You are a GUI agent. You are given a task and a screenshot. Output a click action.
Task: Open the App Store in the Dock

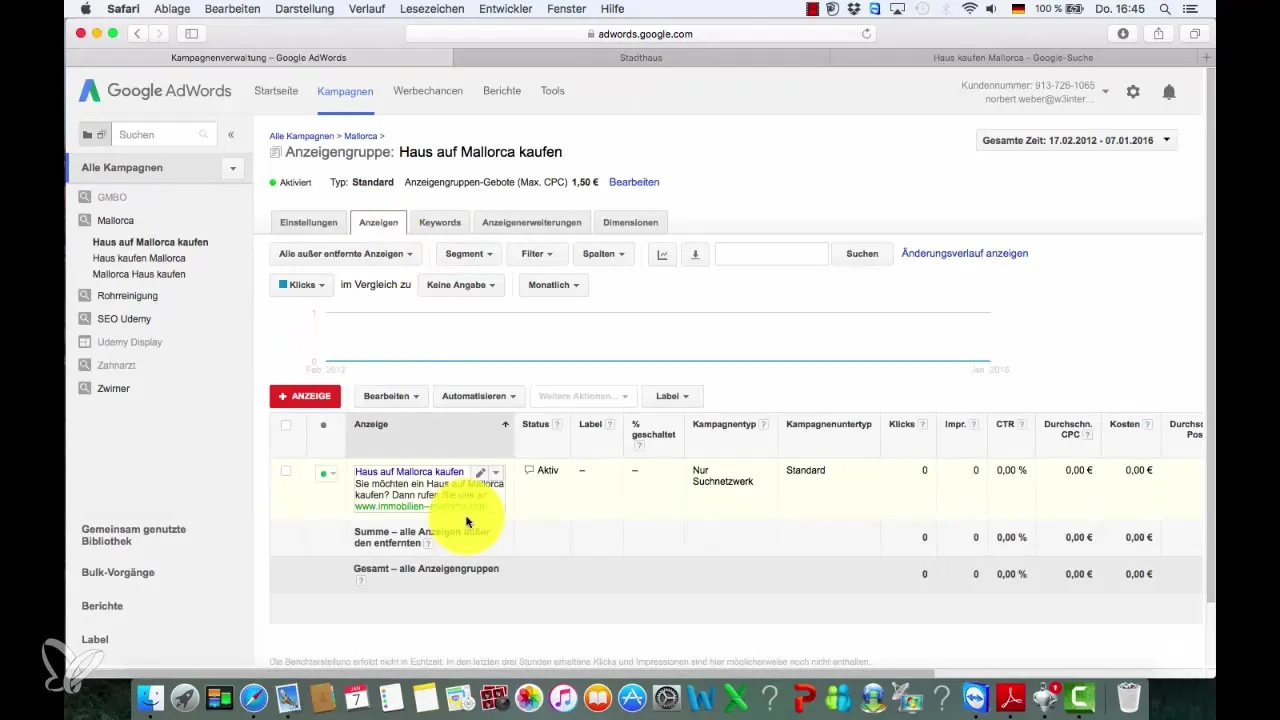click(x=631, y=697)
